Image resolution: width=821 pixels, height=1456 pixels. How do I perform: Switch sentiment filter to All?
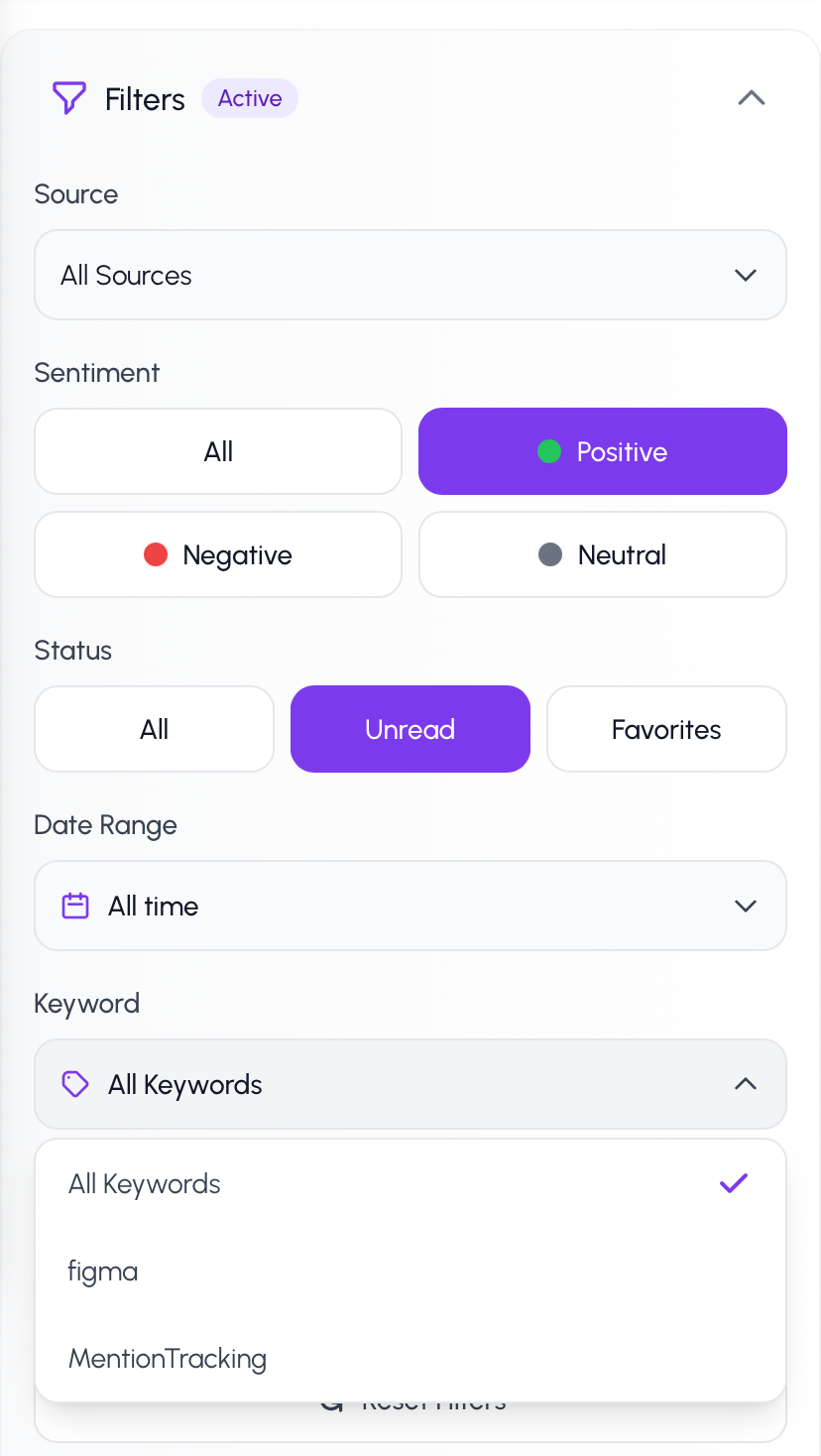217,451
